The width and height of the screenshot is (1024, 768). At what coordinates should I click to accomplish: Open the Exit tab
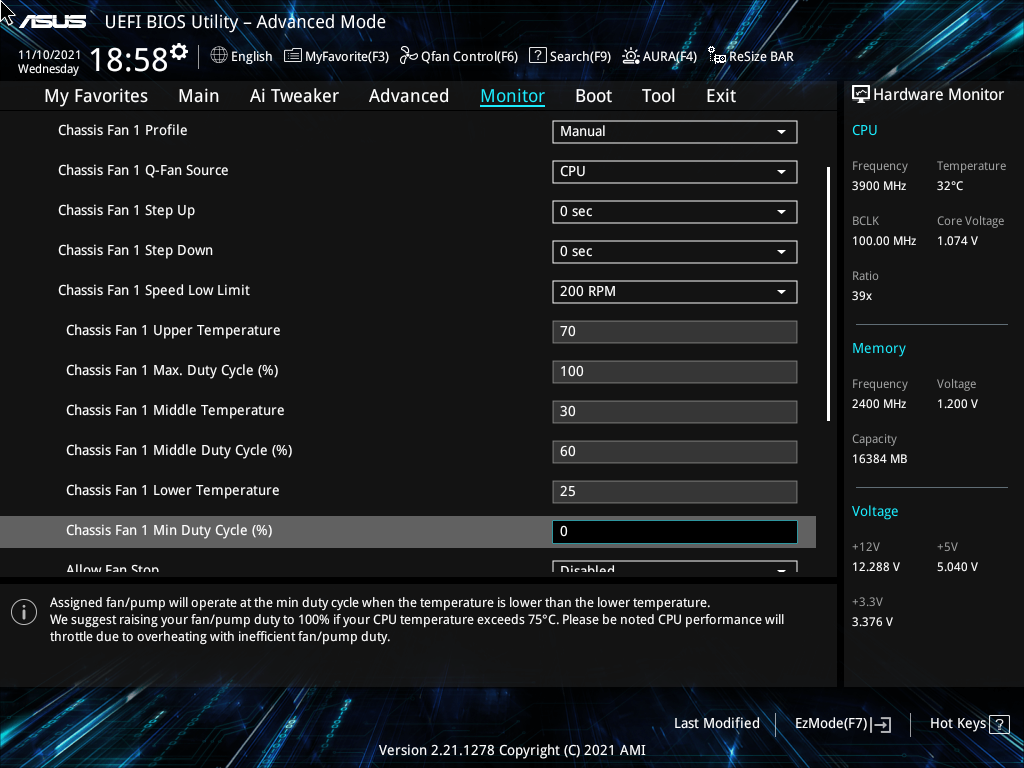click(x=721, y=96)
